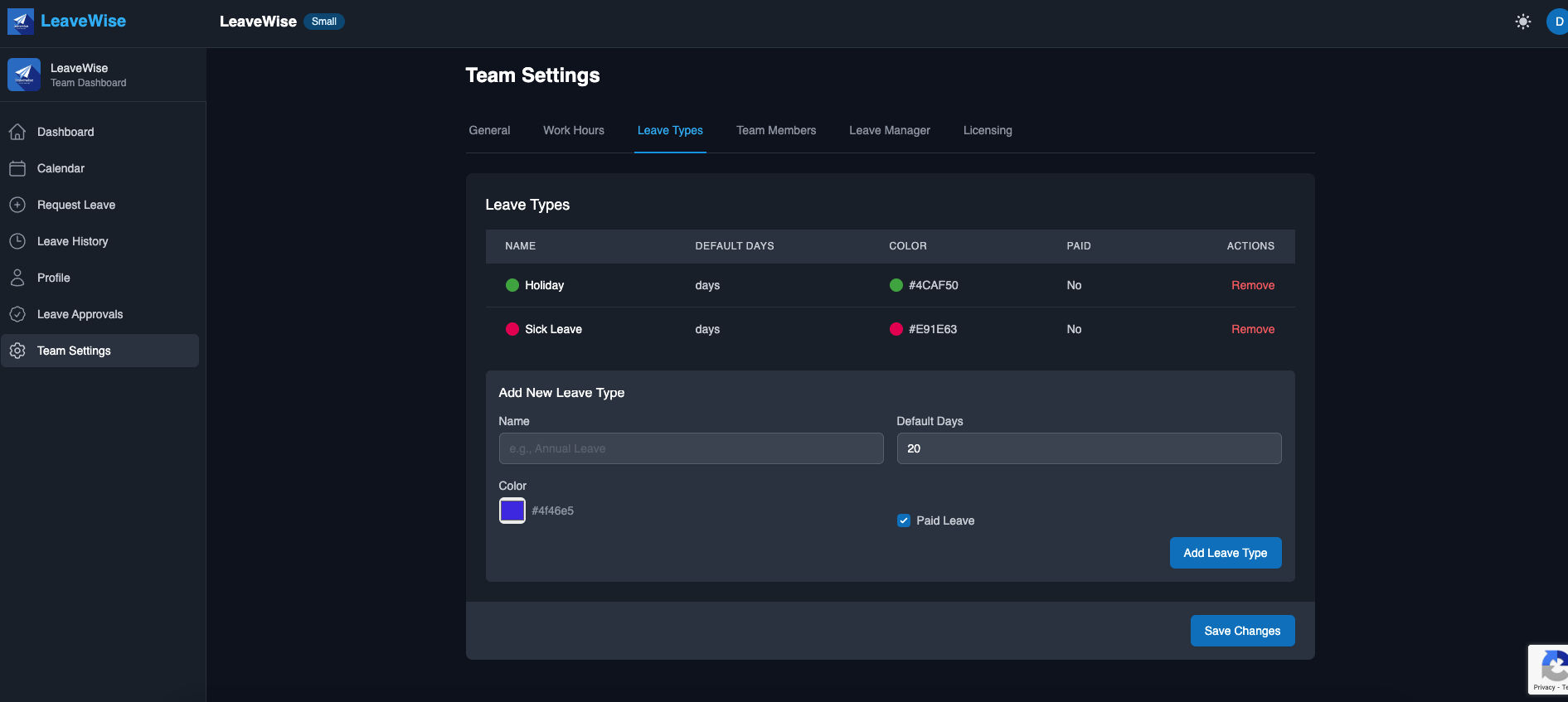This screenshot has height=702, width=1568.
Task: Click the Leave History clock icon
Action: point(17,241)
